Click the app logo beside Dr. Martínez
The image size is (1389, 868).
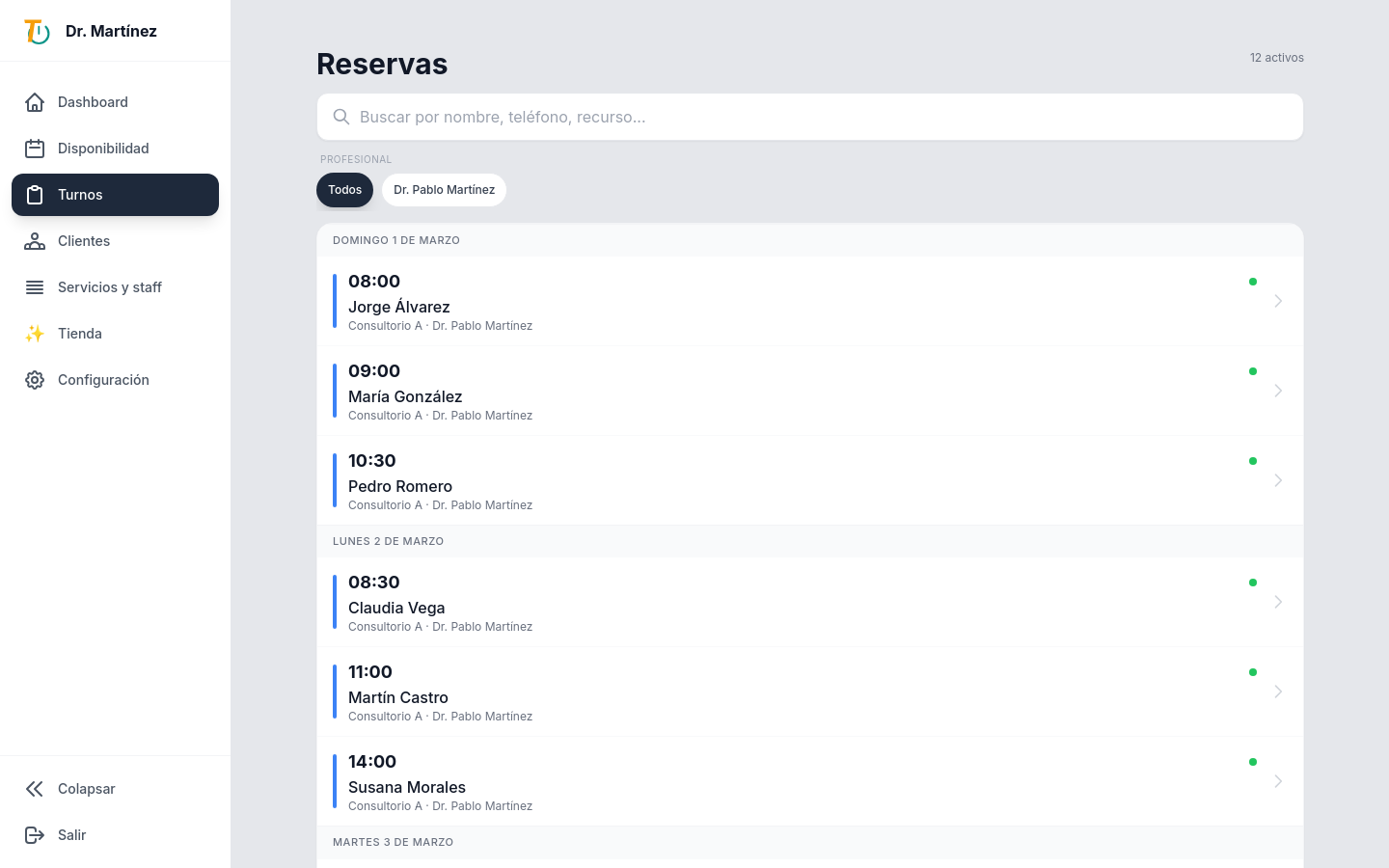[37, 31]
